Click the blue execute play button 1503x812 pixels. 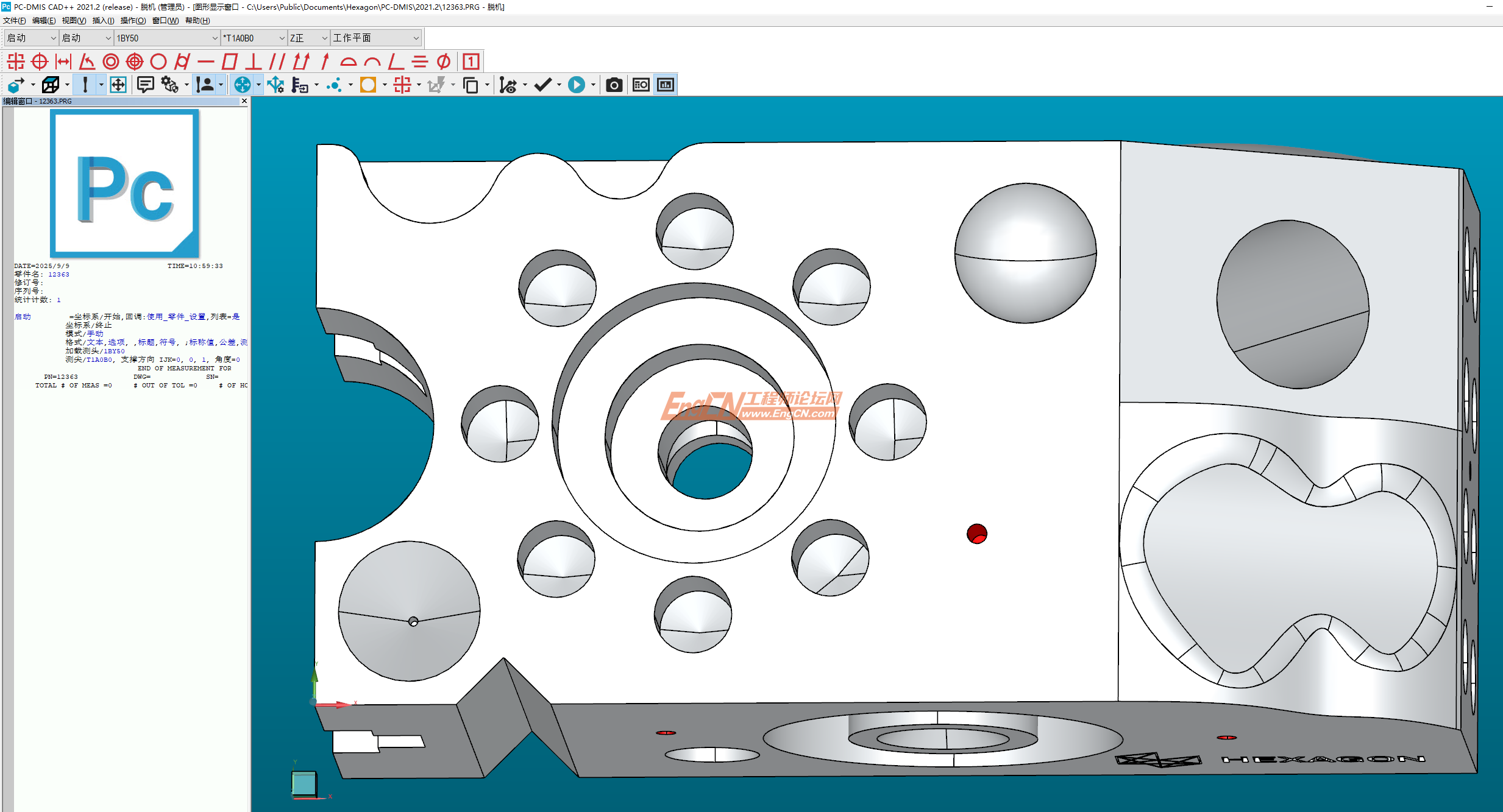[576, 85]
